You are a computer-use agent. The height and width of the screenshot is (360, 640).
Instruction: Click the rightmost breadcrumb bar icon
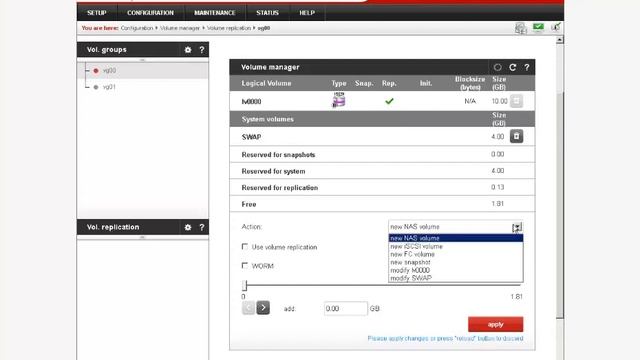click(x=556, y=28)
